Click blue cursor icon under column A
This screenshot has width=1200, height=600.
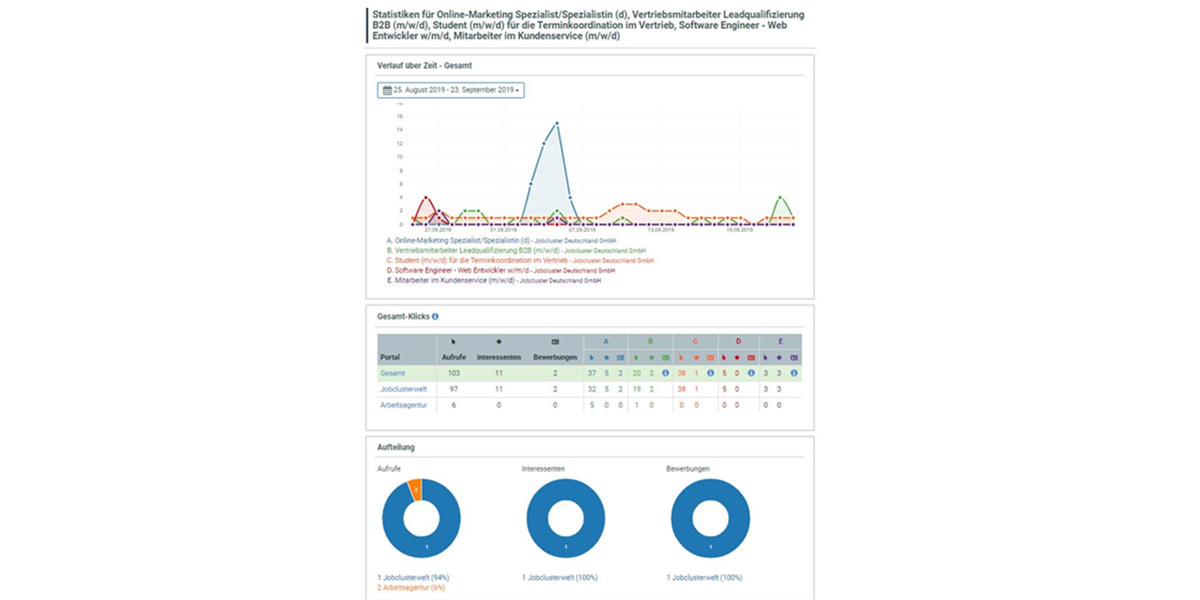(x=592, y=357)
